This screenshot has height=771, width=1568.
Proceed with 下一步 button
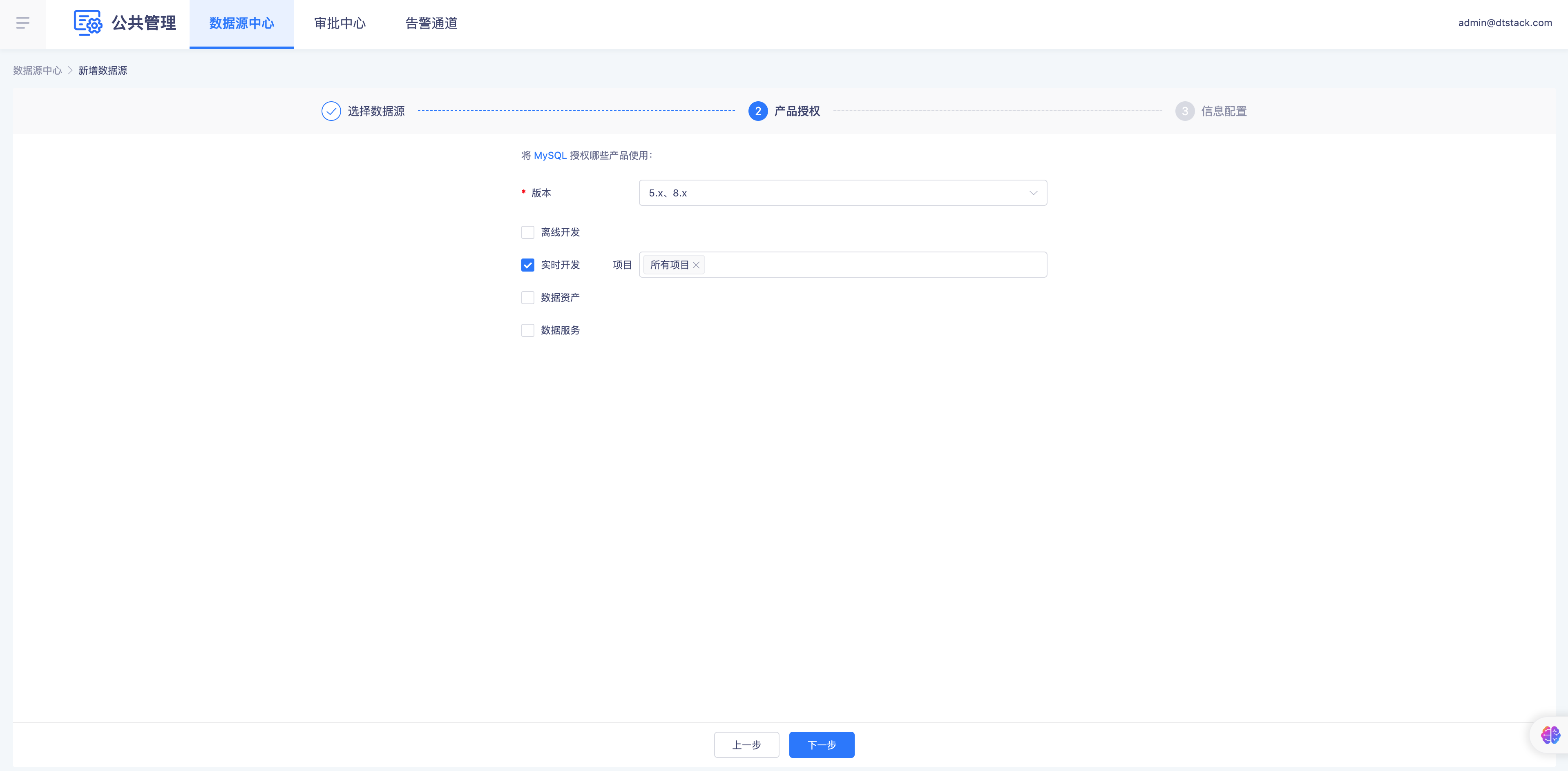pyautogui.click(x=822, y=745)
